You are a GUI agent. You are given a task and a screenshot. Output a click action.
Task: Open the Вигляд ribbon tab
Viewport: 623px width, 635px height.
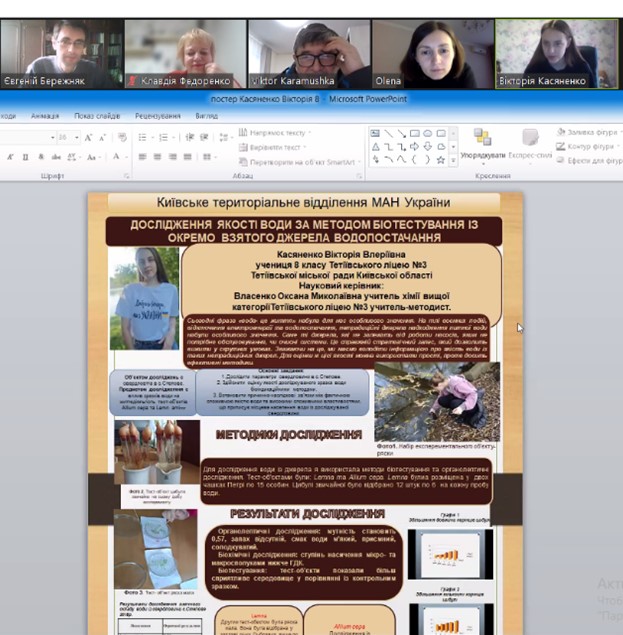(207, 116)
